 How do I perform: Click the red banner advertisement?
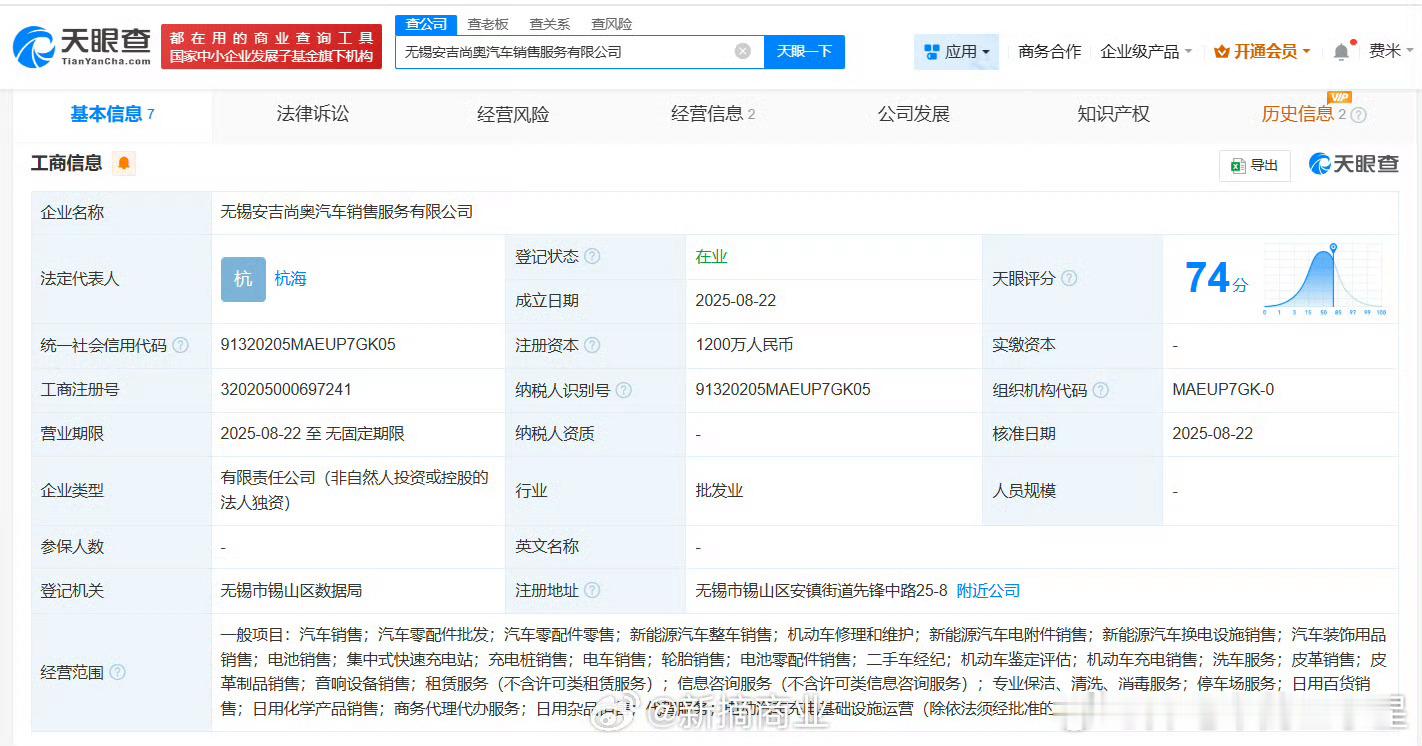[x=271, y=46]
